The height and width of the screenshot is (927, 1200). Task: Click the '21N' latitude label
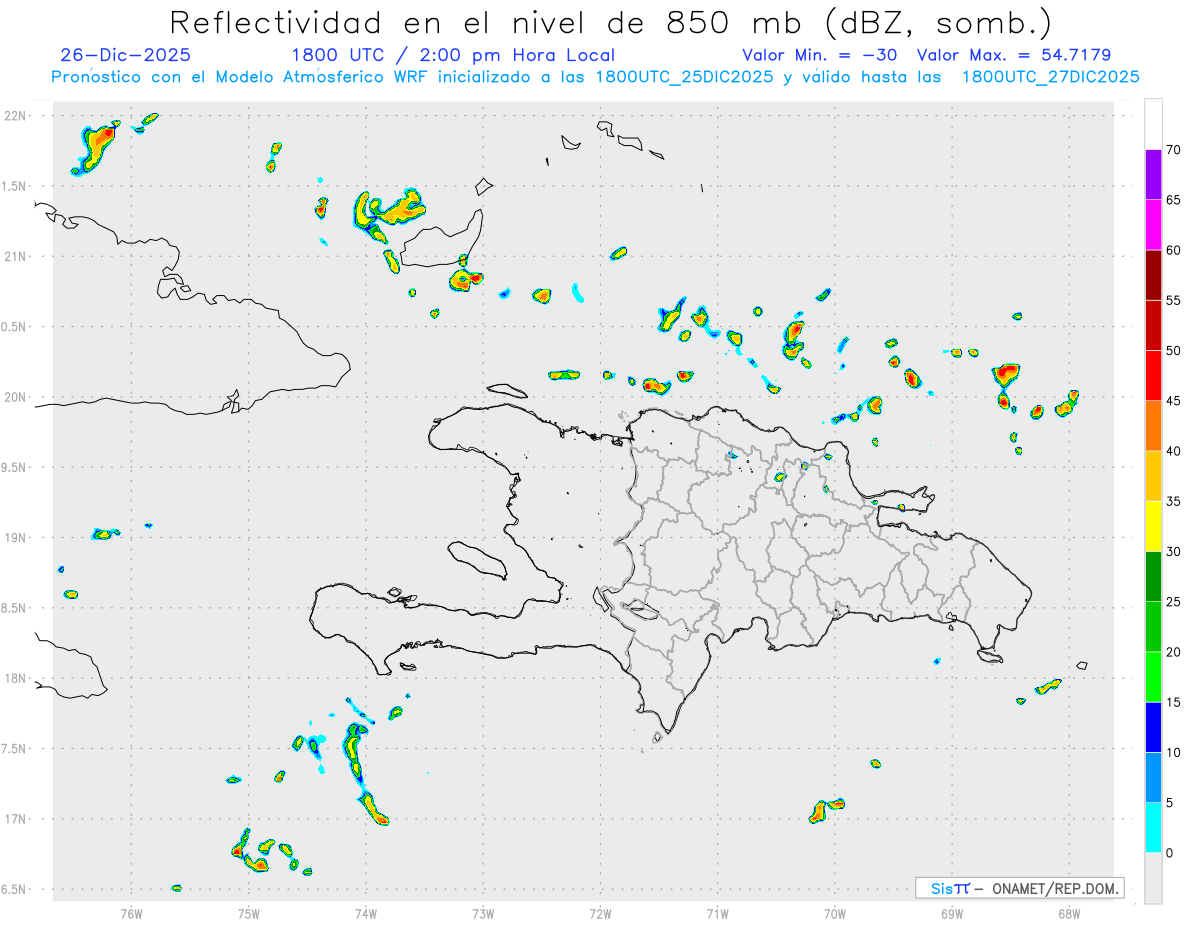pos(17,256)
